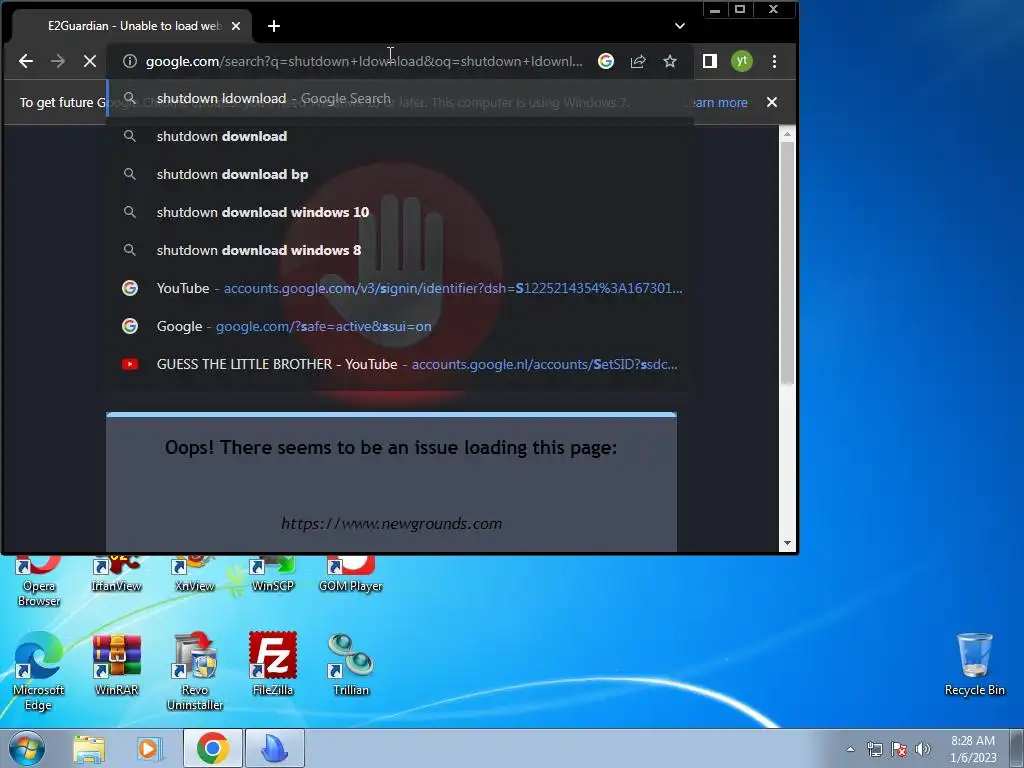
Task: Open the blue fin application on taskbar
Action: coord(274,748)
